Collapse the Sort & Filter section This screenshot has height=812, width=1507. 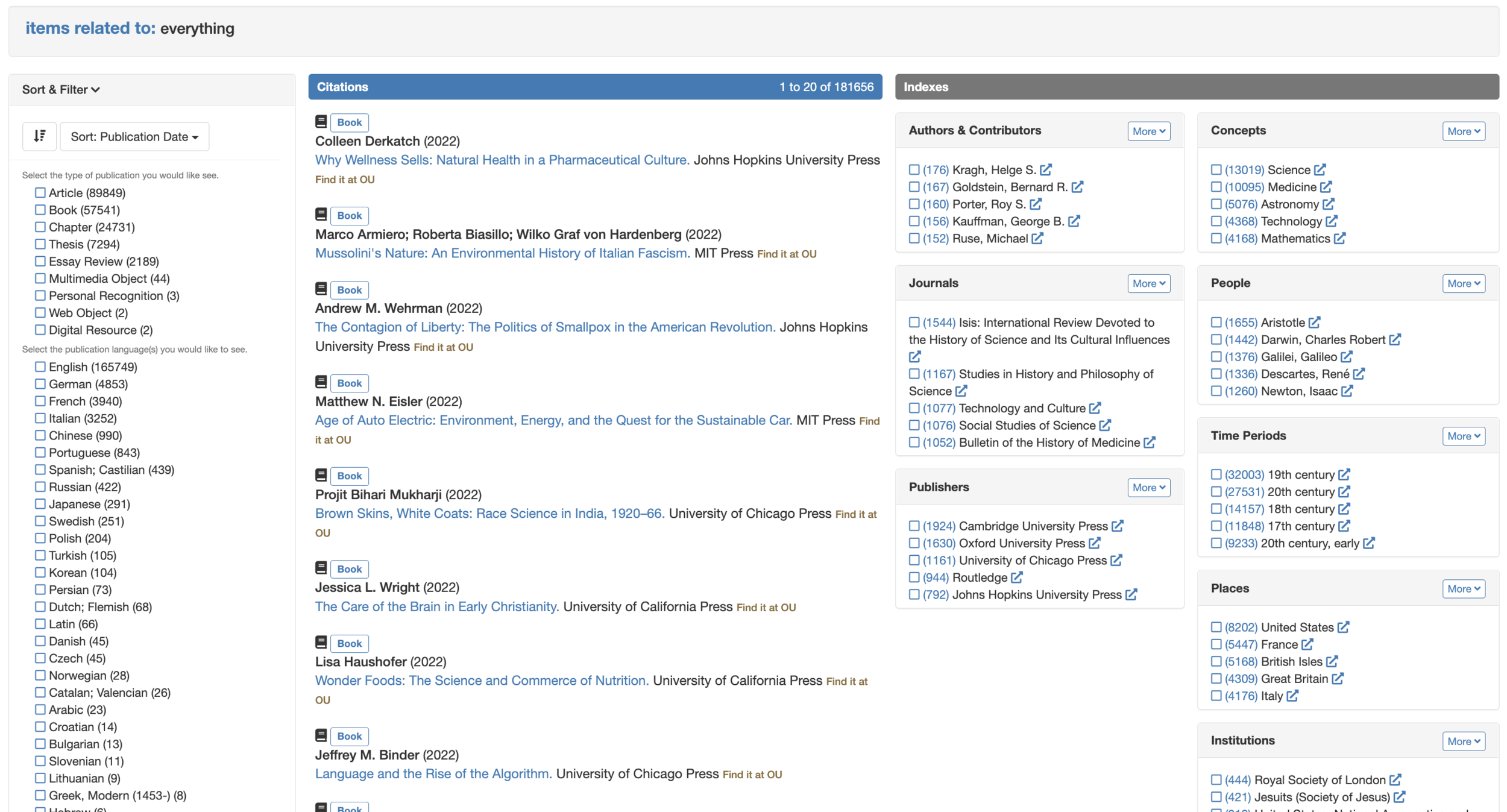tap(61, 90)
